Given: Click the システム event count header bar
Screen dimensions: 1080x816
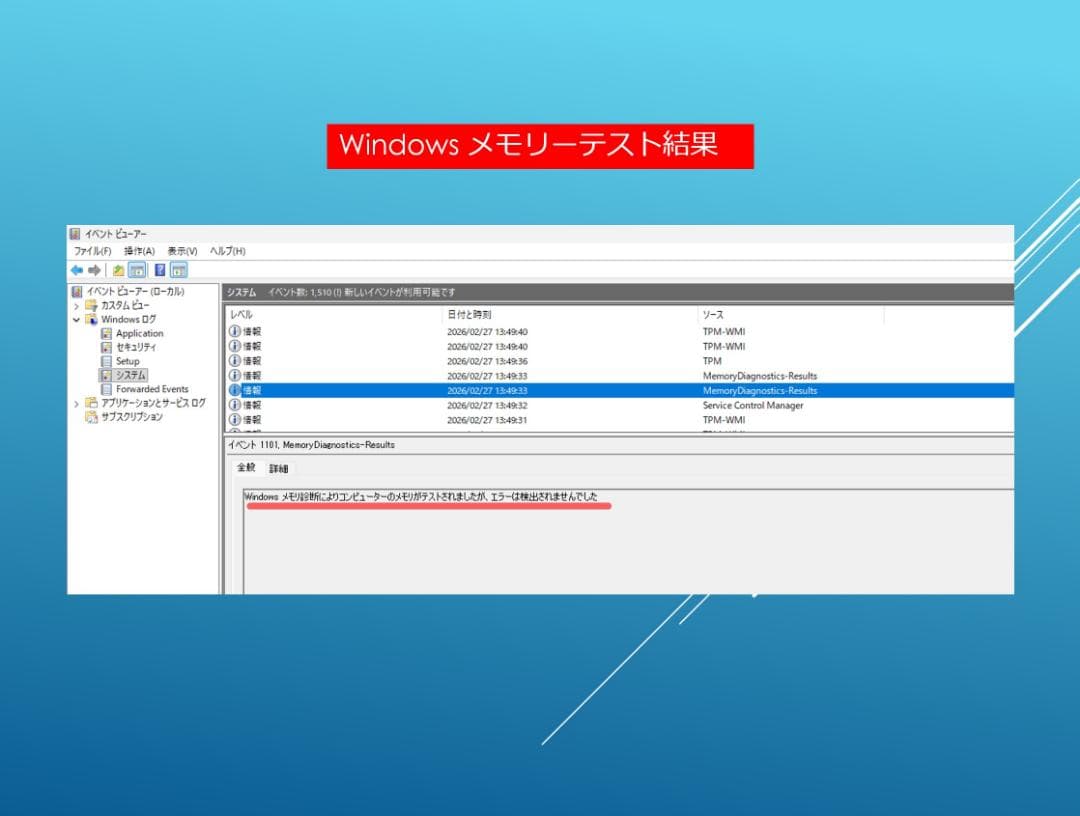Looking at the screenshot, I should click(618, 292).
